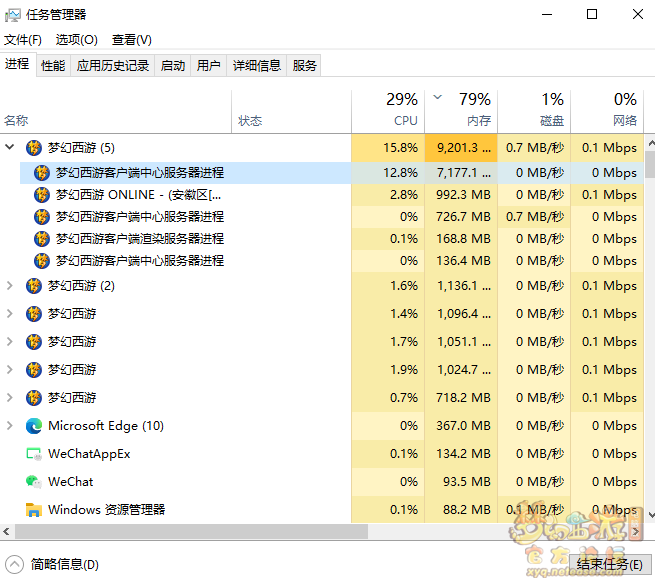This screenshot has width=655, height=584.
Task: Switch to the 启动 tab
Action: (x=173, y=66)
